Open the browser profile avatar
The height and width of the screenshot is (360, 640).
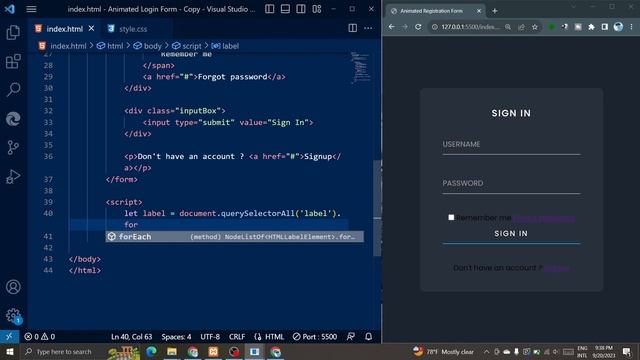coord(618,27)
